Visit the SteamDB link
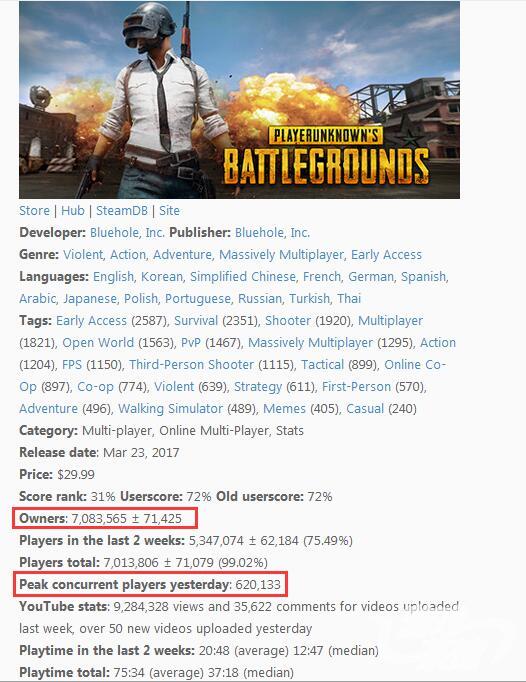The height and width of the screenshot is (682, 526). (122, 211)
